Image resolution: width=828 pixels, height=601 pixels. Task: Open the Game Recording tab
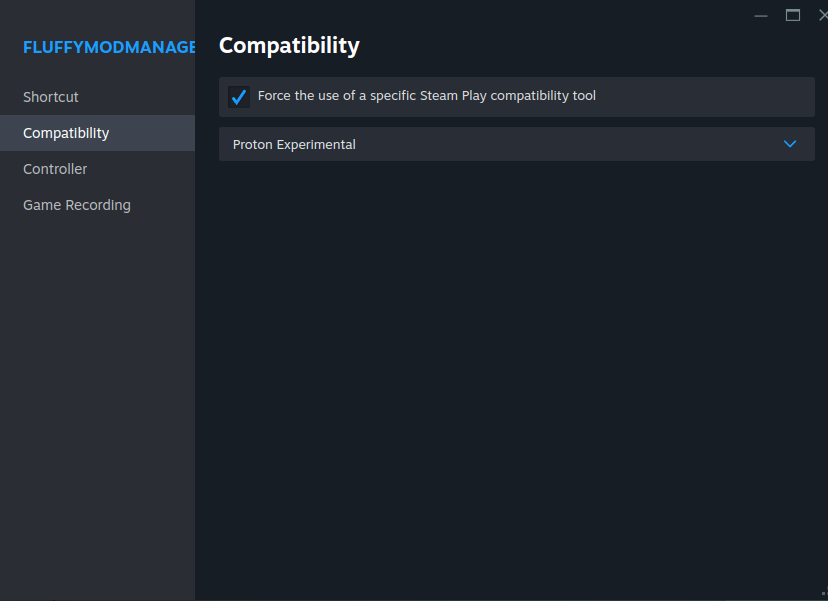click(x=77, y=205)
